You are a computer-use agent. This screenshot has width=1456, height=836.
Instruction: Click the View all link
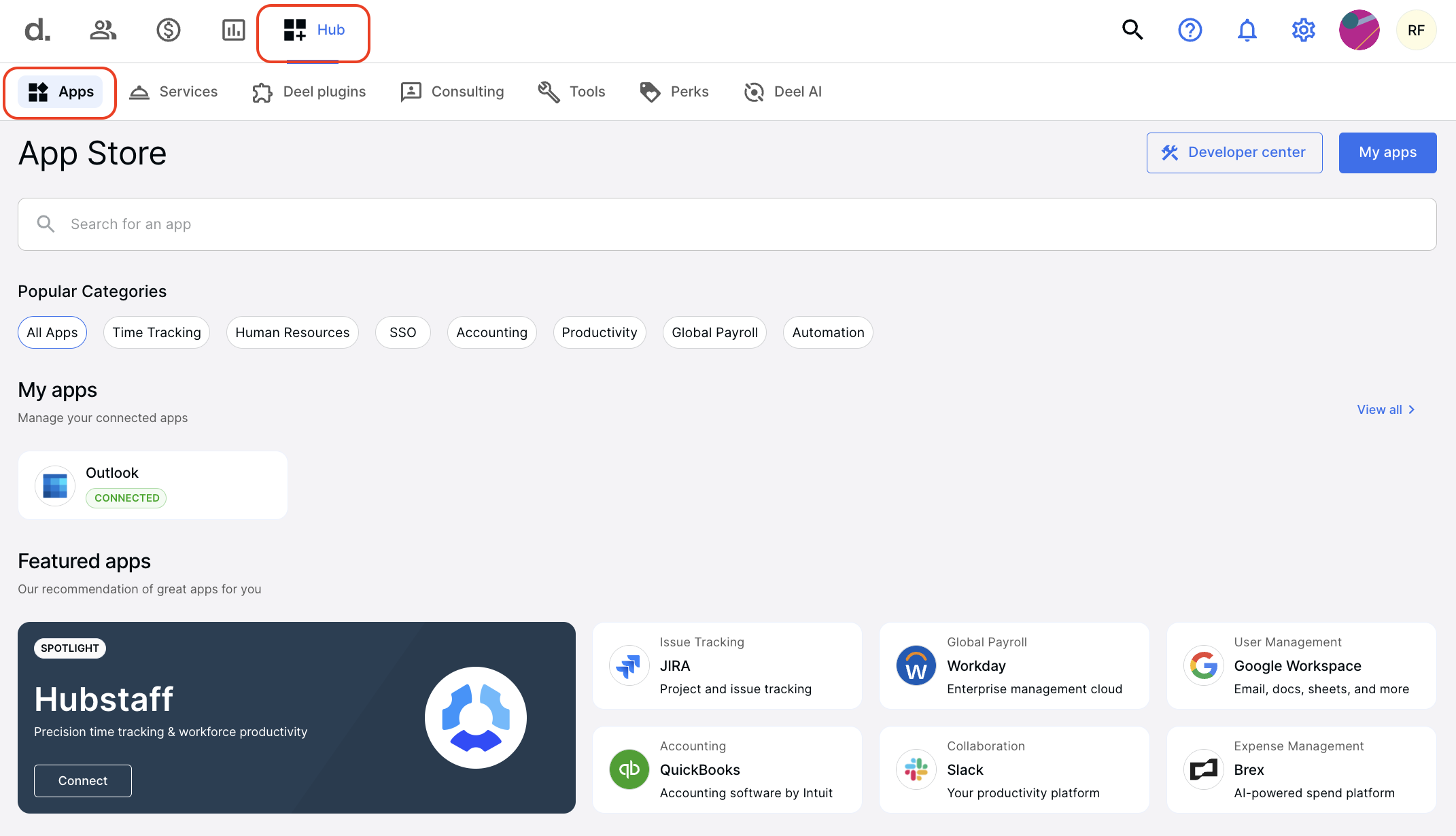1379,410
